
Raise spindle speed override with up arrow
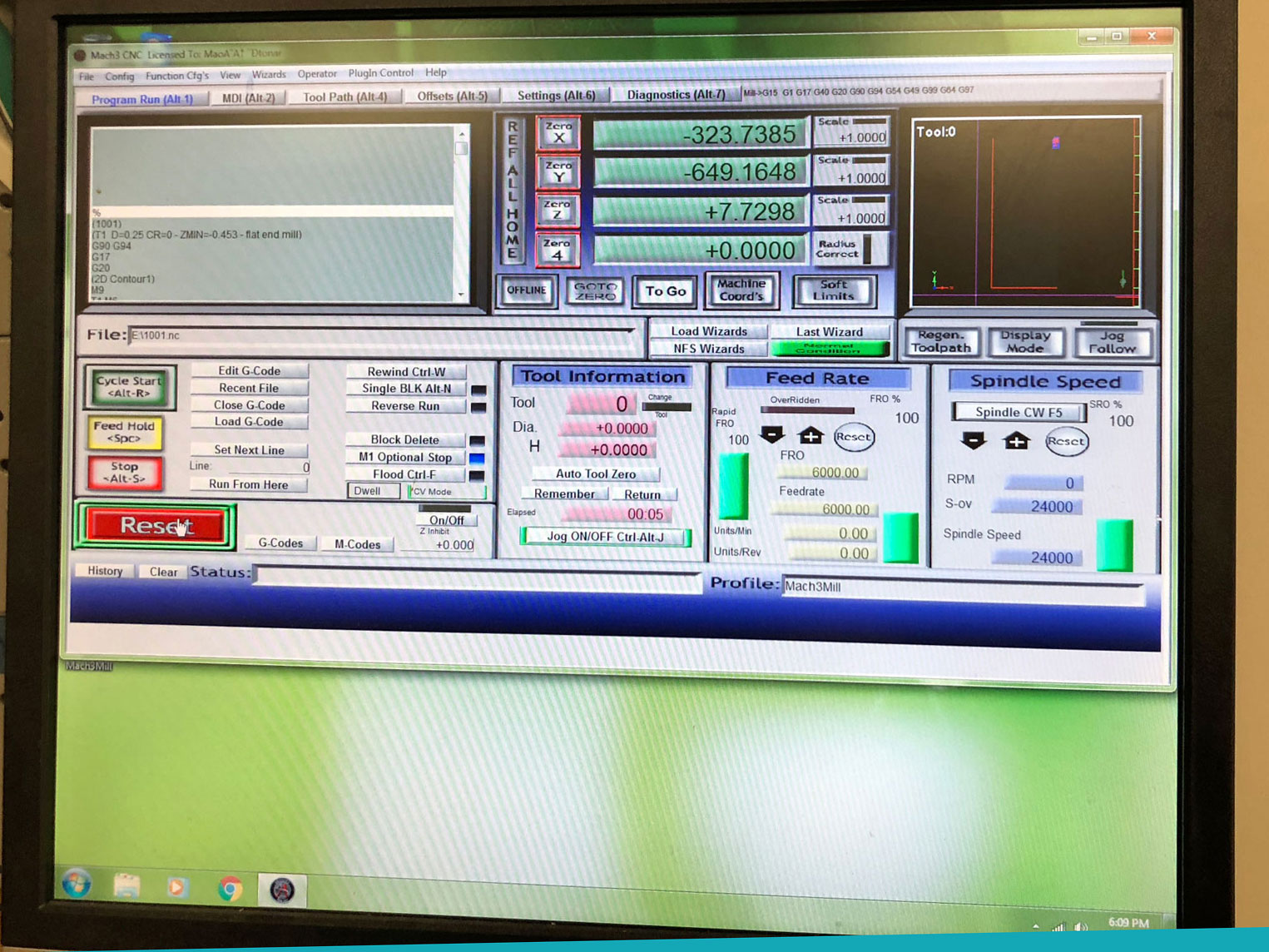click(x=1016, y=440)
